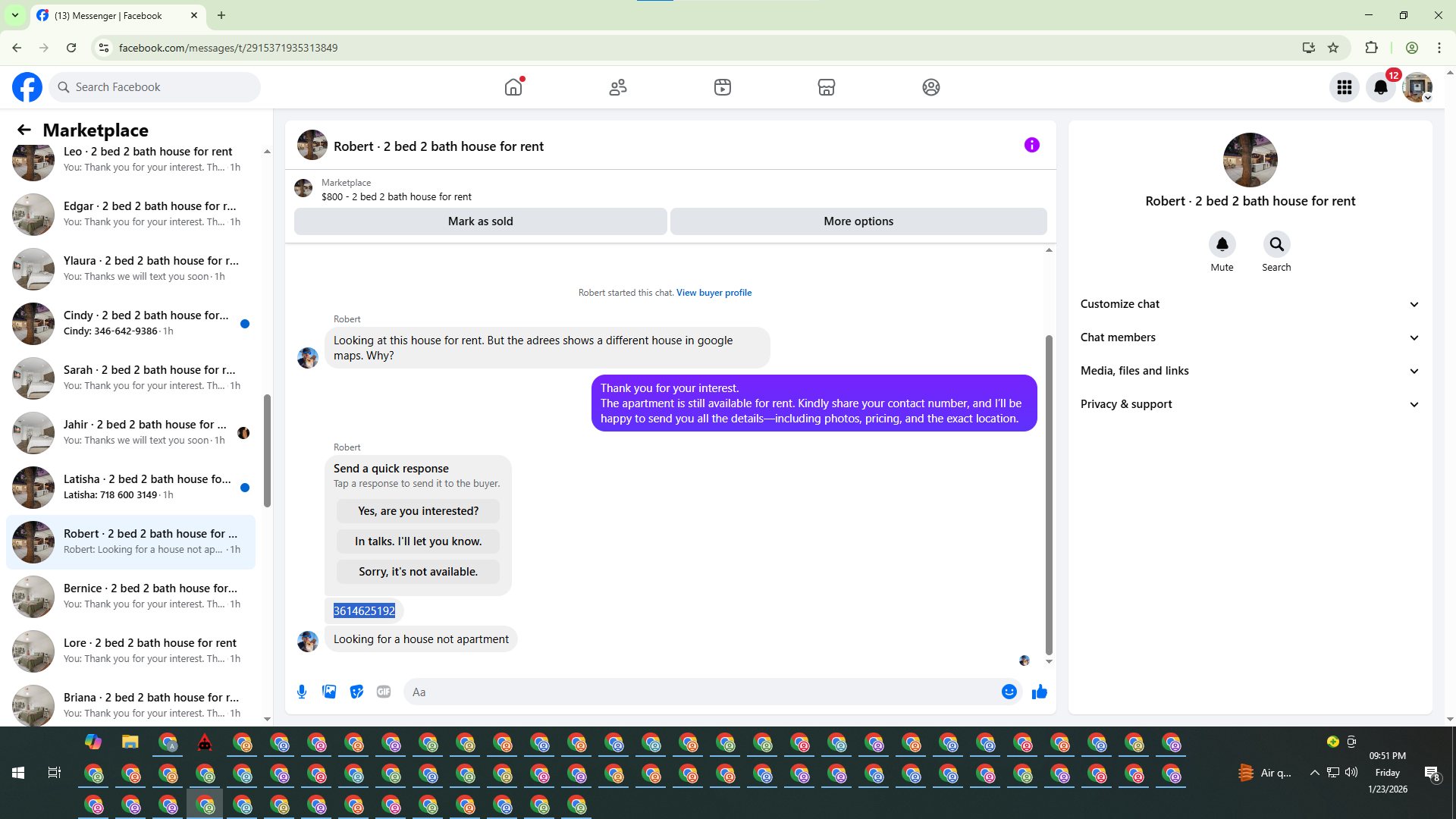Open View buyer profile link
1456x819 pixels.
pyautogui.click(x=714, y=293)
